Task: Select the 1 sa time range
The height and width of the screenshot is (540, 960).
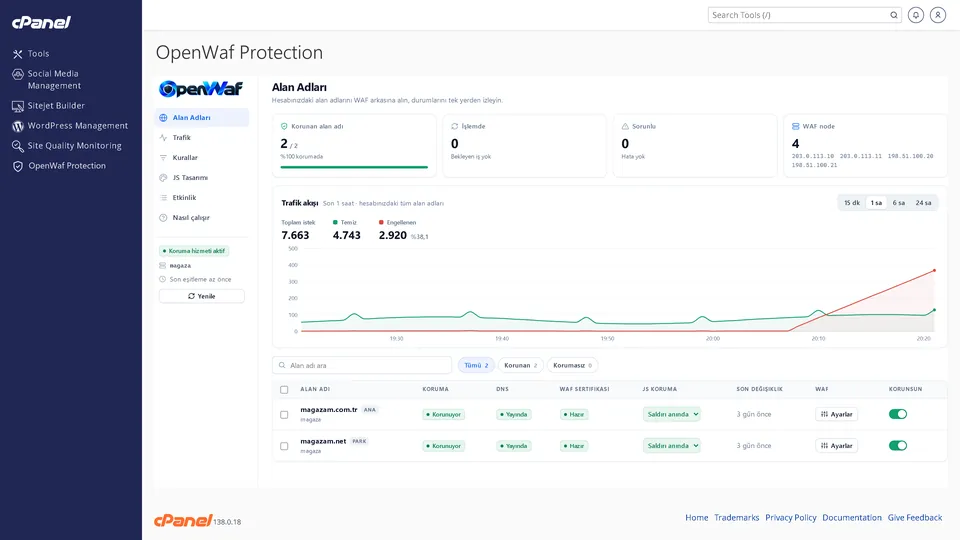Action: click(876, 203)
